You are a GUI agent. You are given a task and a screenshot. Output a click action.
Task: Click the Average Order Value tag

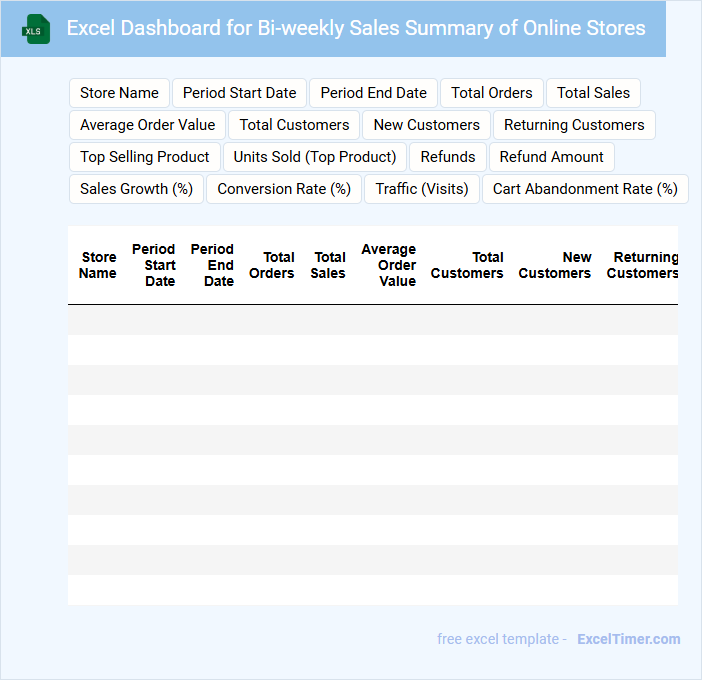pos(147,125)
